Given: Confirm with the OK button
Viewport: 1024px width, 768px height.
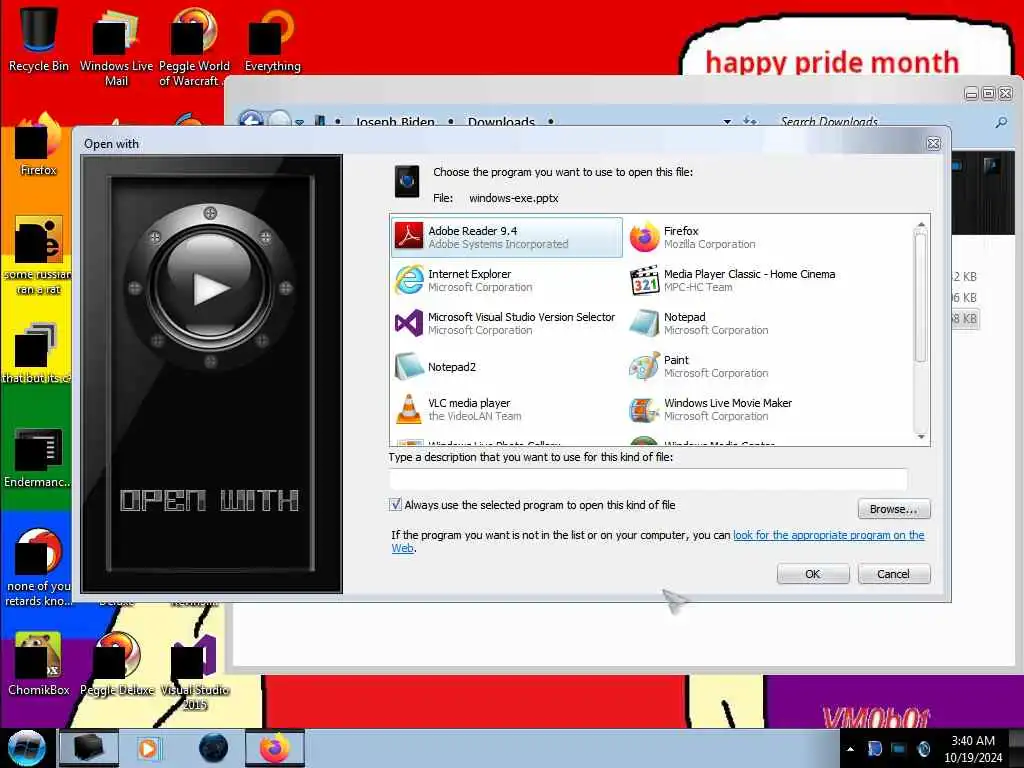Looking at the screenshot, I should click(x=812, y=574).
